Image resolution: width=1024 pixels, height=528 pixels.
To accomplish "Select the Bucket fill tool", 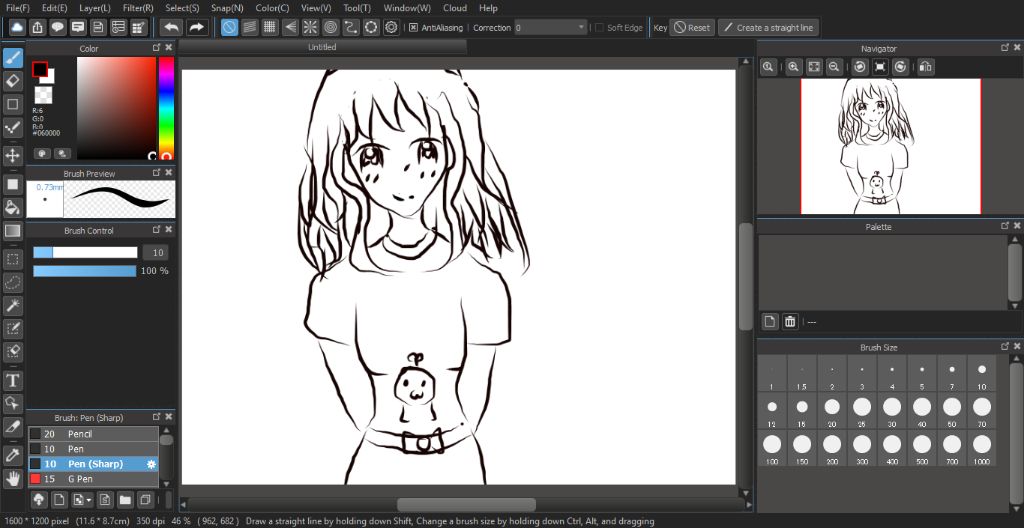I will pyautogui.click(x=12, y=207).
